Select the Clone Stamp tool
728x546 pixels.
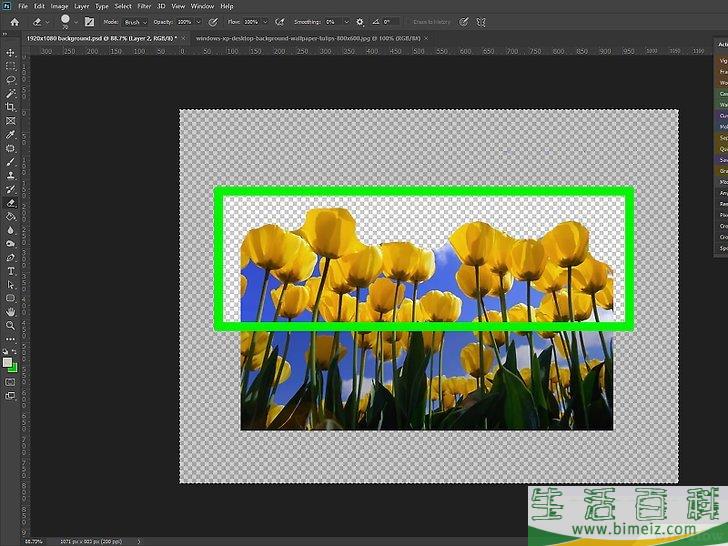(10, 176)
